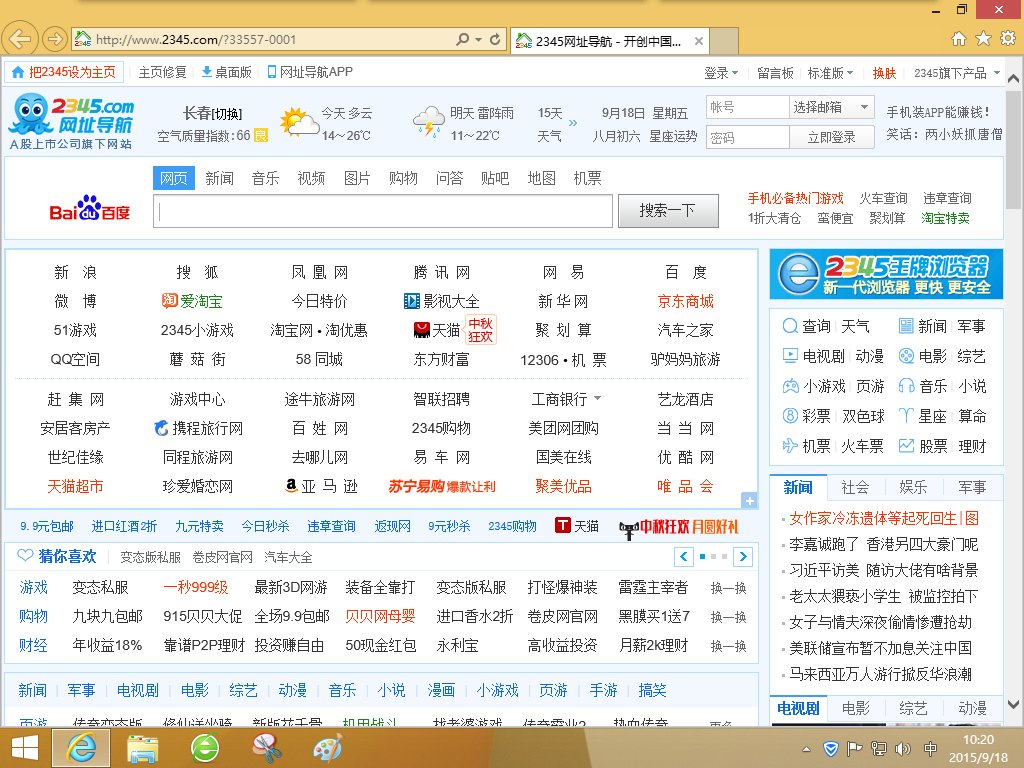The image size is (1024, 768).
Task: Open Internet Explorer from the taskbar
Action: (81, 747)
